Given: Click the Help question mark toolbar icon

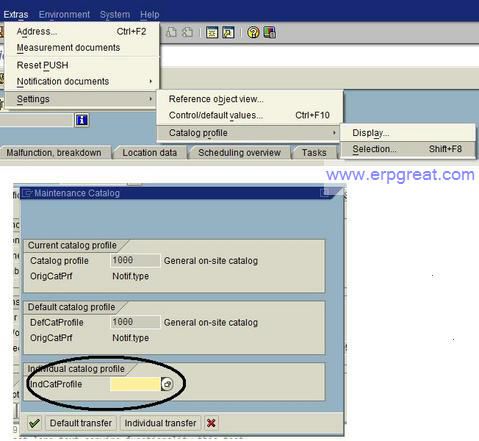Looking at the screenshot, I should pos(253,32).
